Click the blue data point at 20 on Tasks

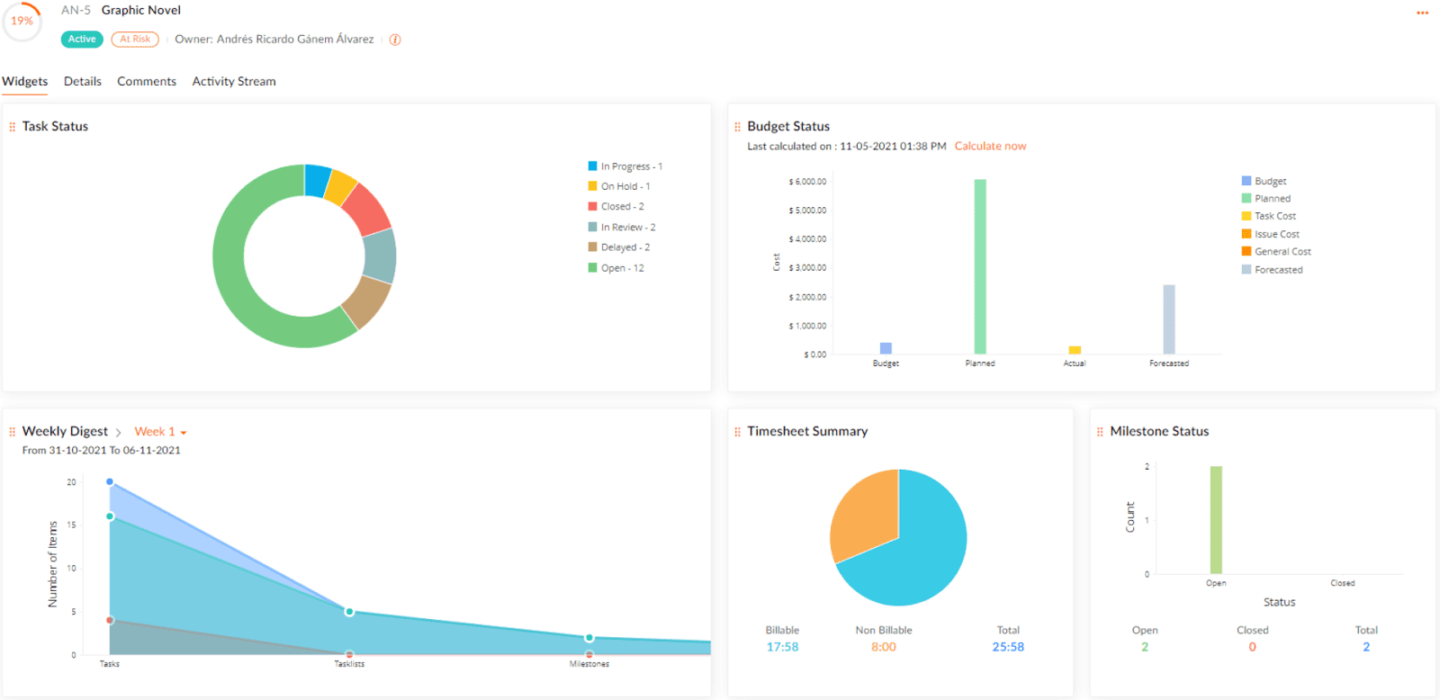(x=110, y=482)
